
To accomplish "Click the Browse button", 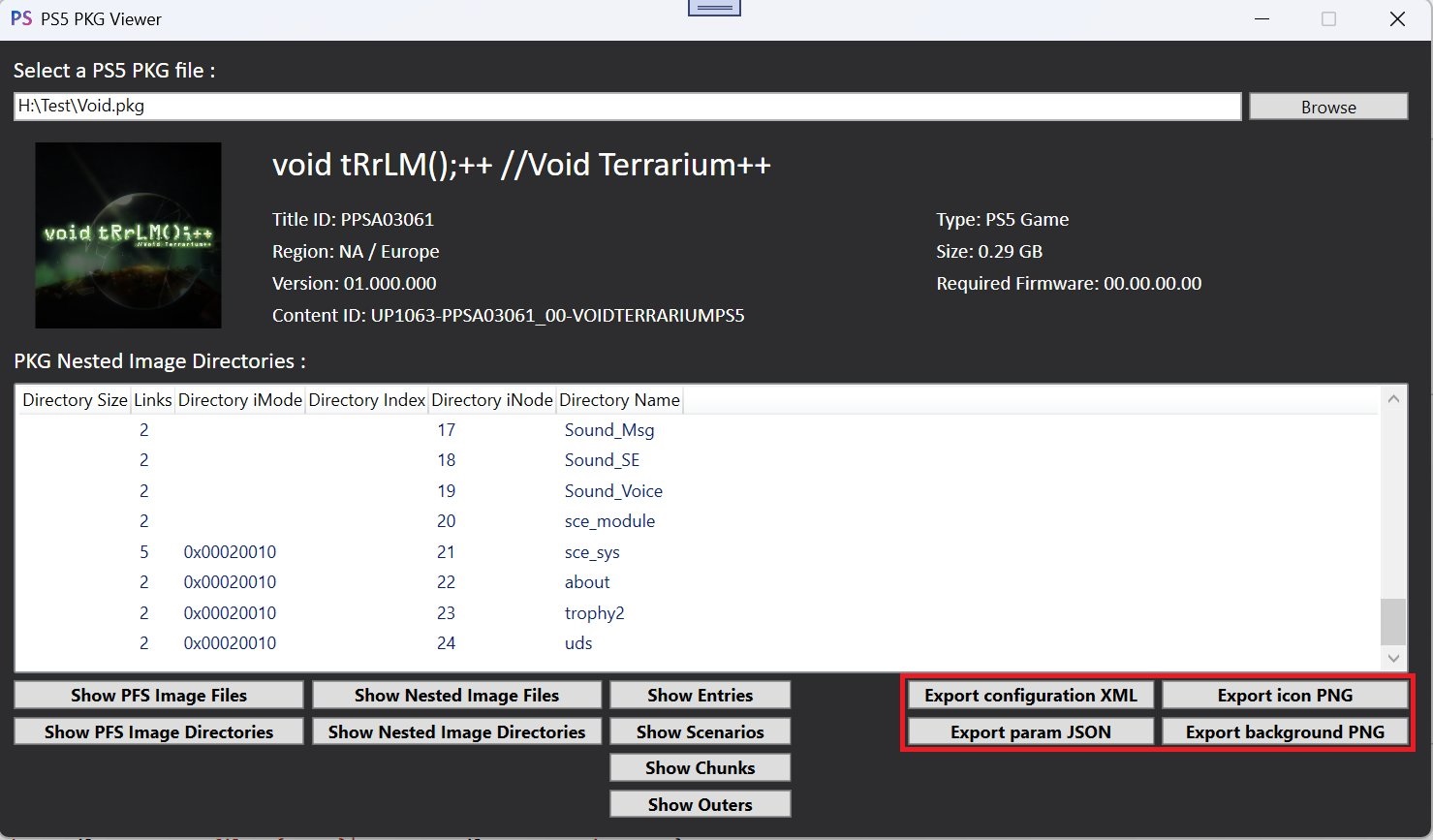I will (x=1327, y=107).
